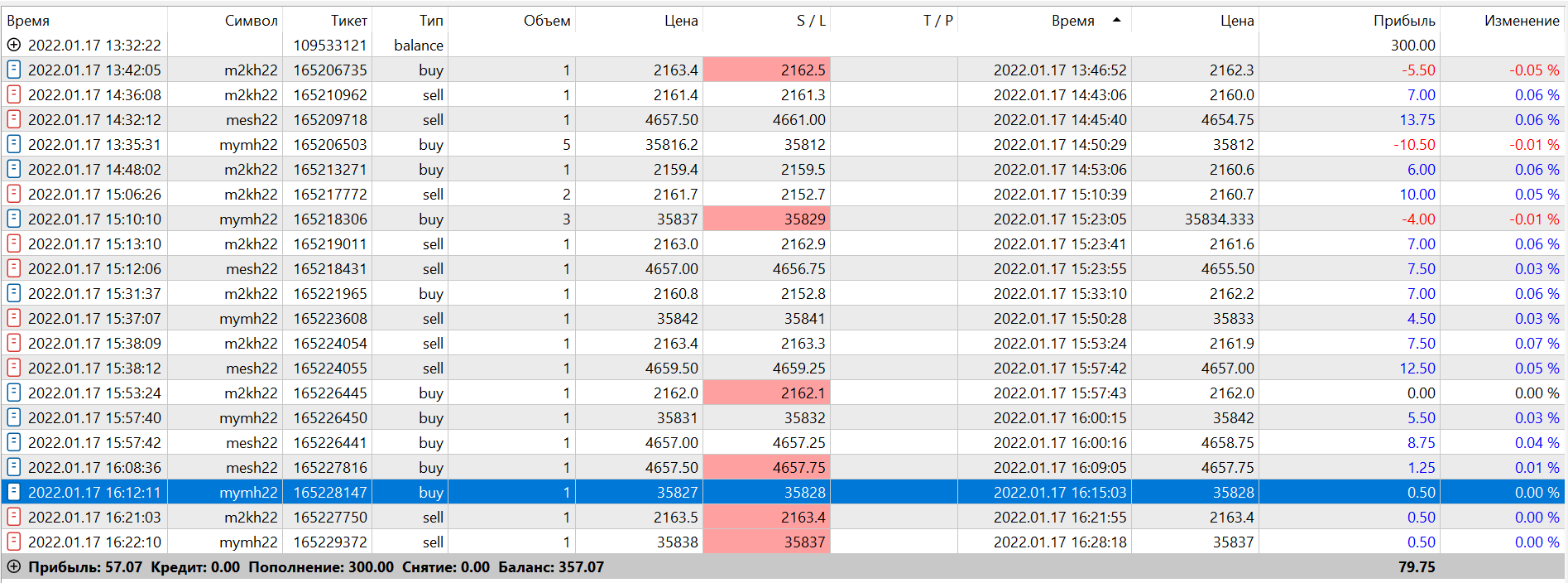This screenshot has width=1568, height=583.
Task: Click close time 2022.01.17 16:28:18
Action: [1060, 542]
